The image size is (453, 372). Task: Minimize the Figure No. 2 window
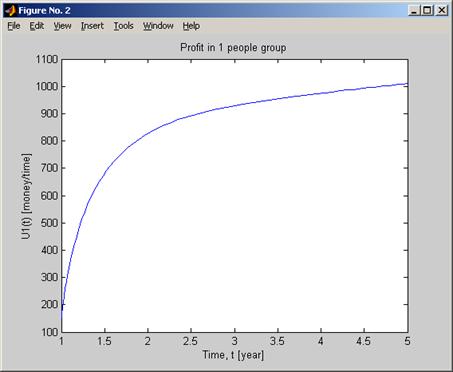414,11
